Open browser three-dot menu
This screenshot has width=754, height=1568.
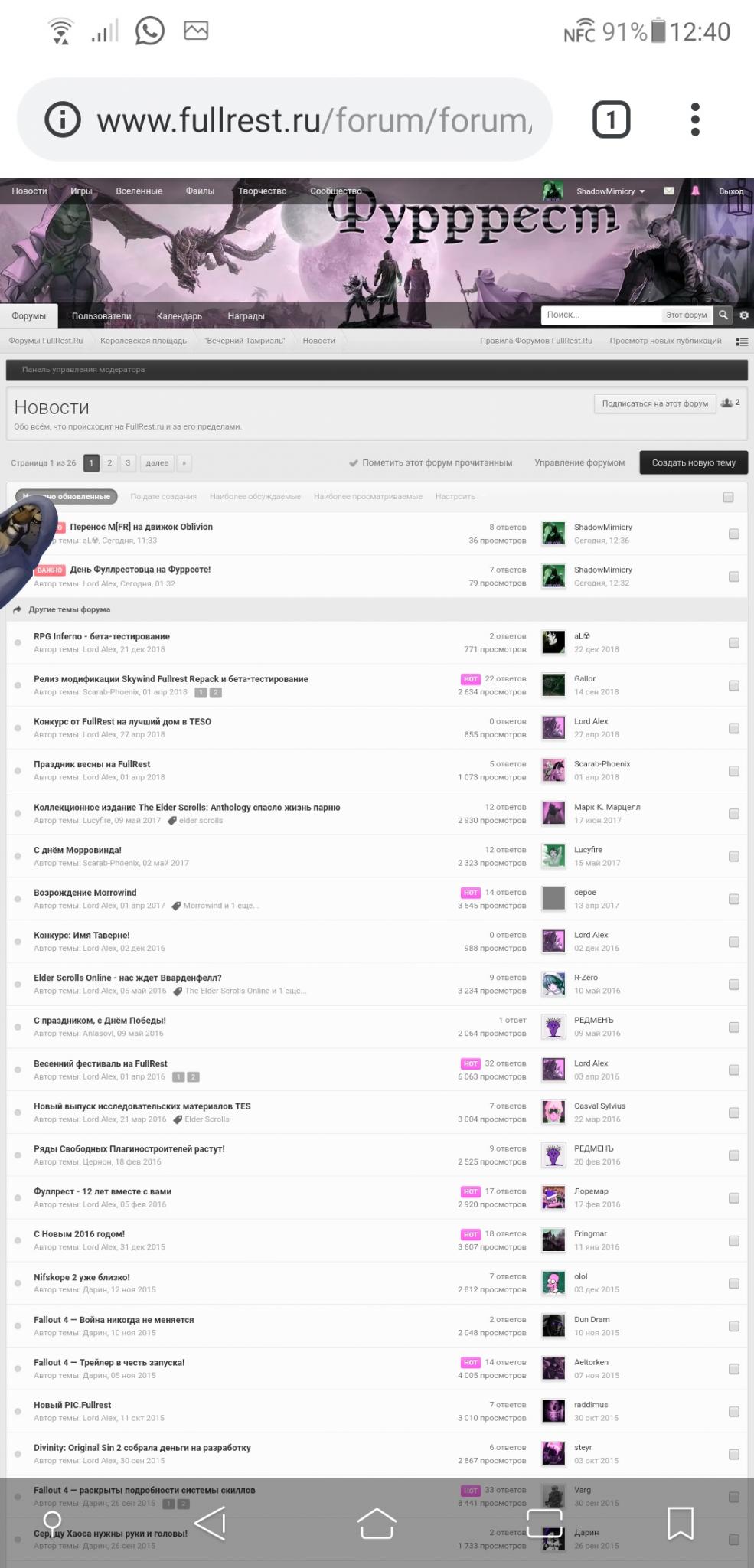(695, 119)
